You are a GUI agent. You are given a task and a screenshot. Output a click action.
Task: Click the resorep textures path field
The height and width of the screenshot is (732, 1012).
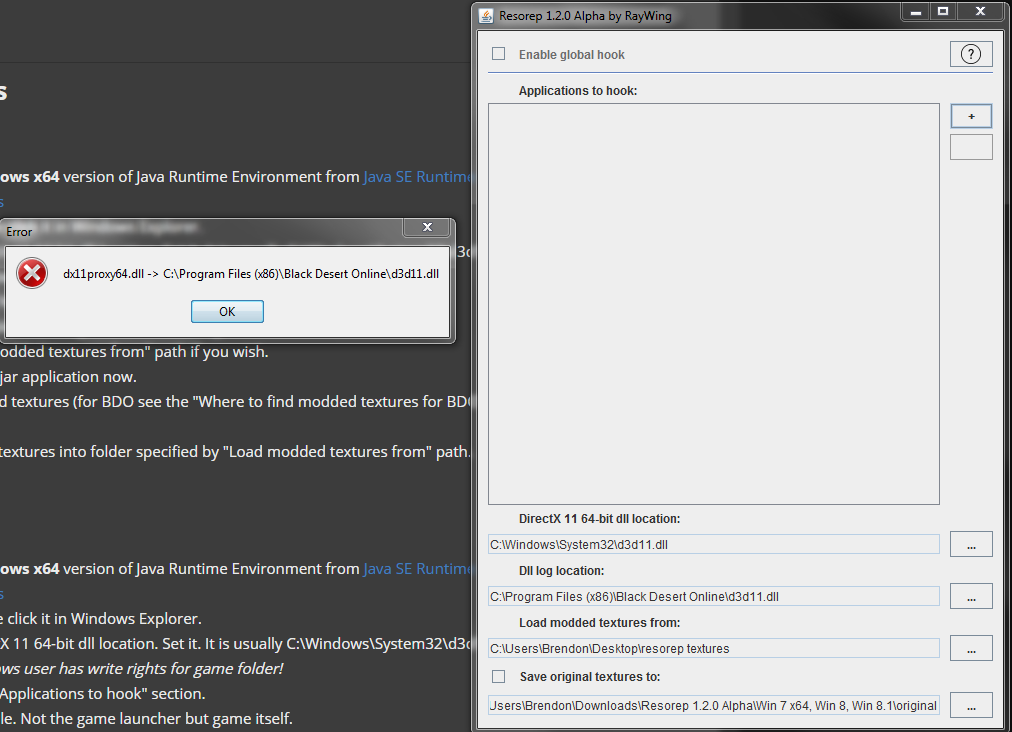click(x=713, y=649)
